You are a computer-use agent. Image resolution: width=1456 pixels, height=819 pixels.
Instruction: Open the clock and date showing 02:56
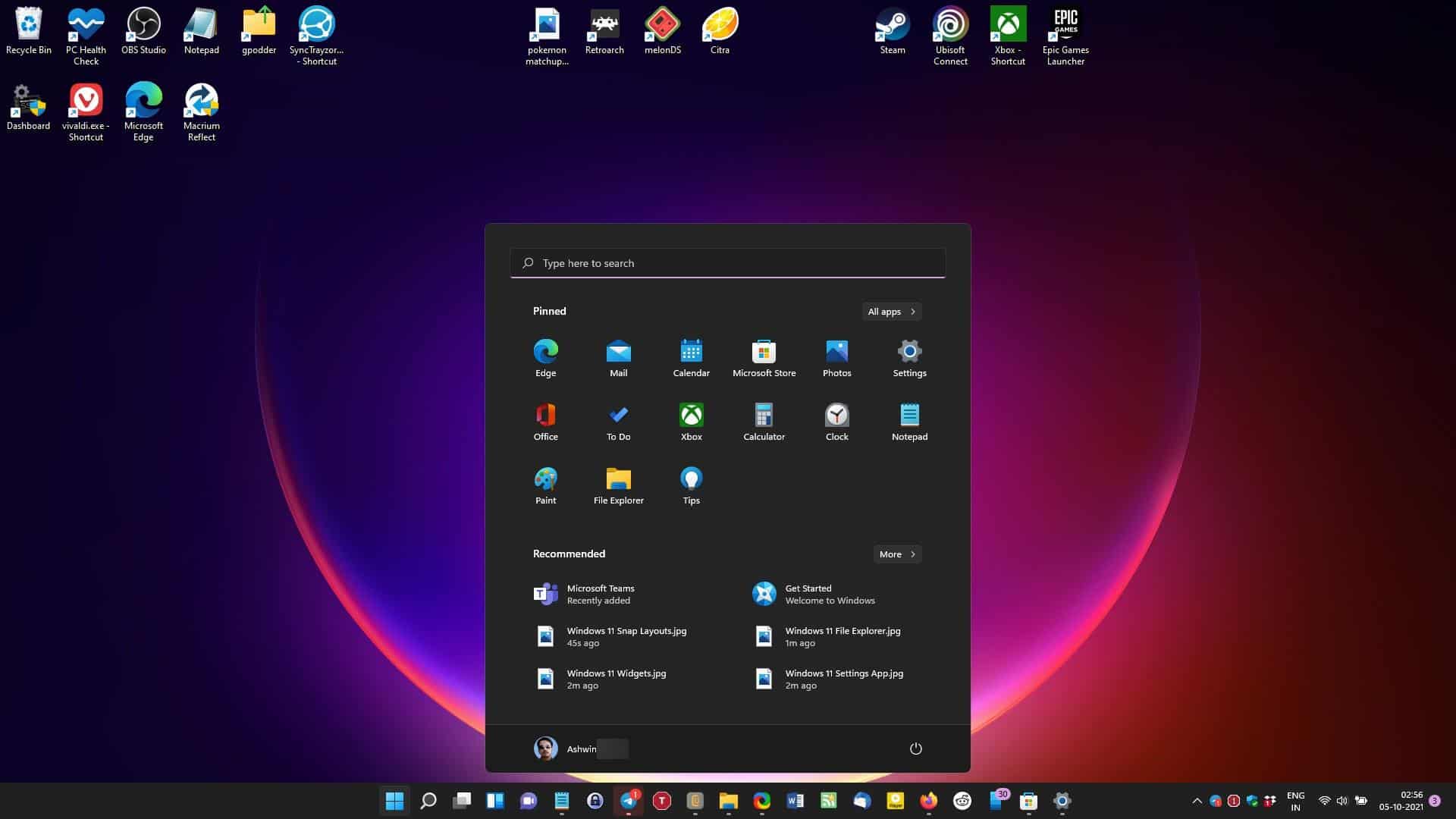[1401, 801]
